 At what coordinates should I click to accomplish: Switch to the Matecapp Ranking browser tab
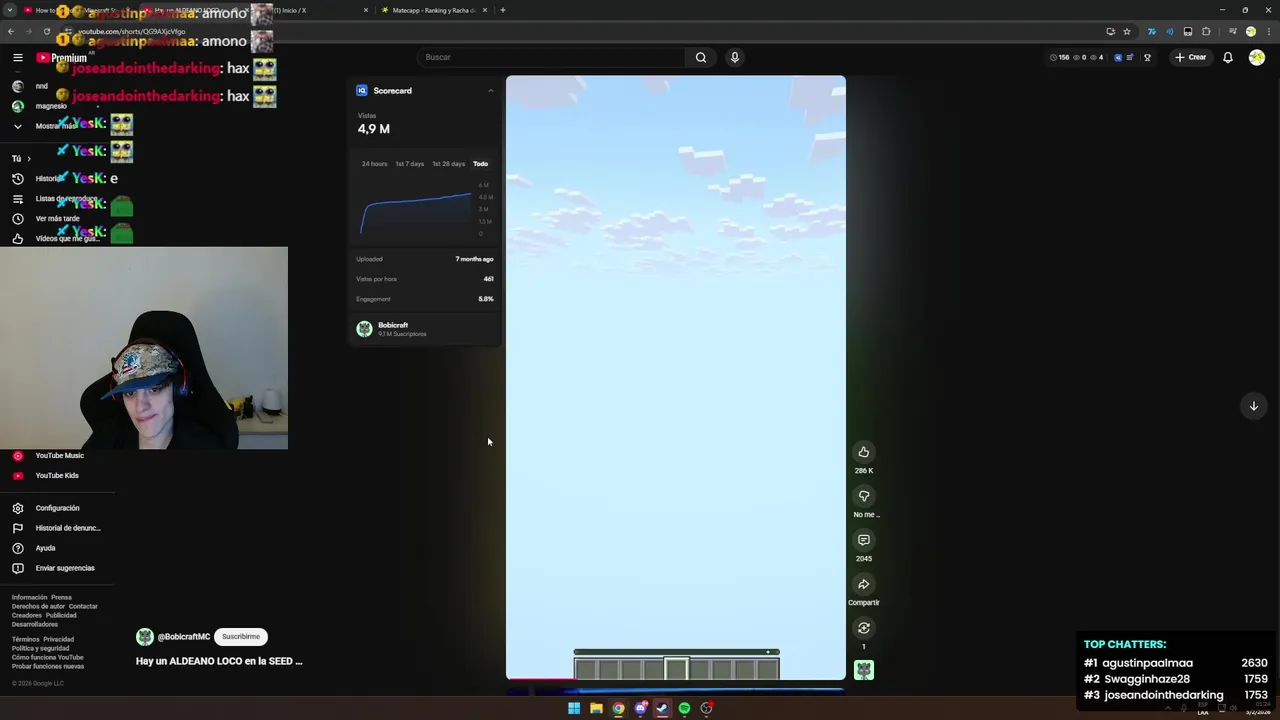coord(436,10)
